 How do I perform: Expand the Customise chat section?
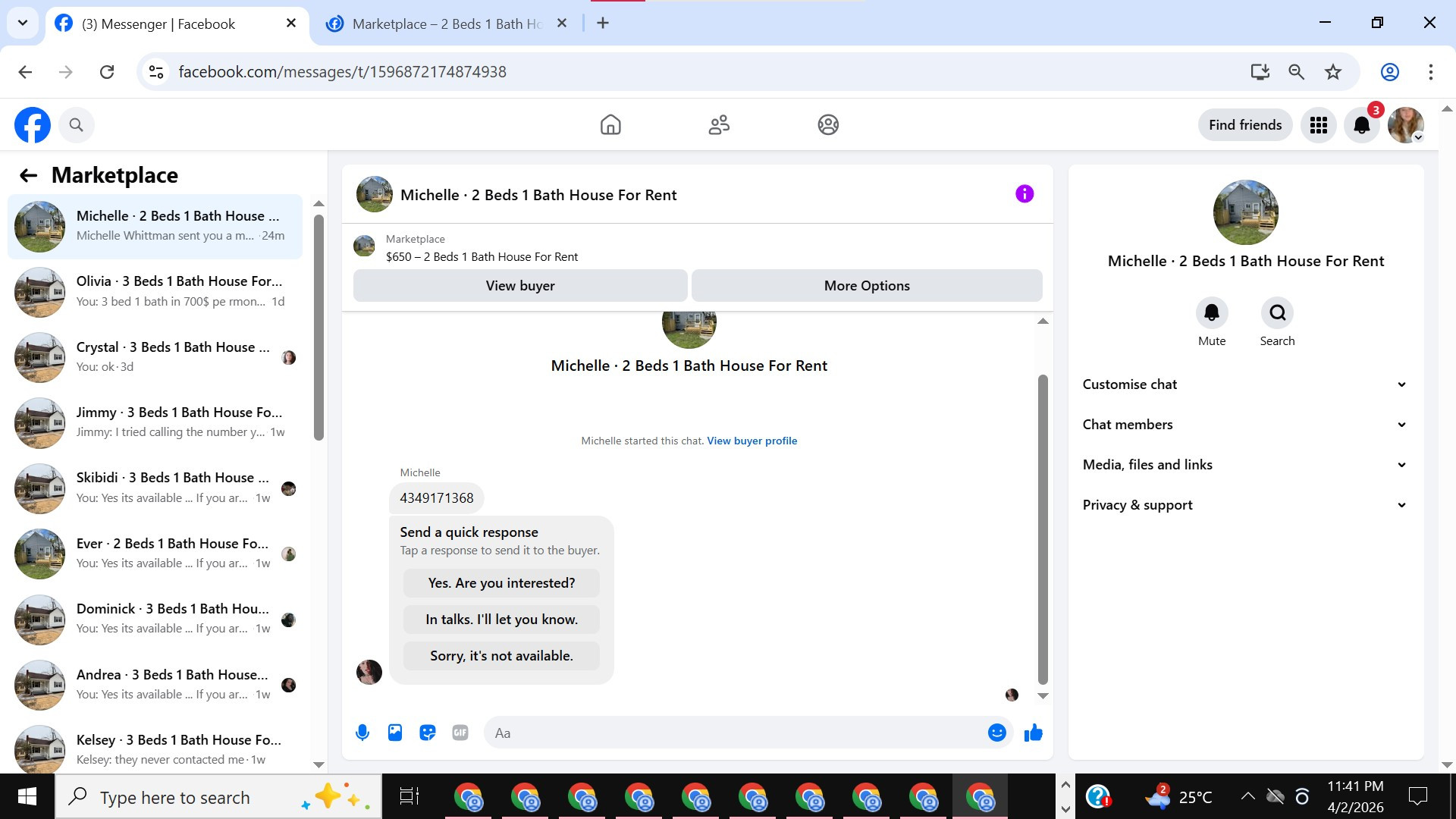(1245, 384)
